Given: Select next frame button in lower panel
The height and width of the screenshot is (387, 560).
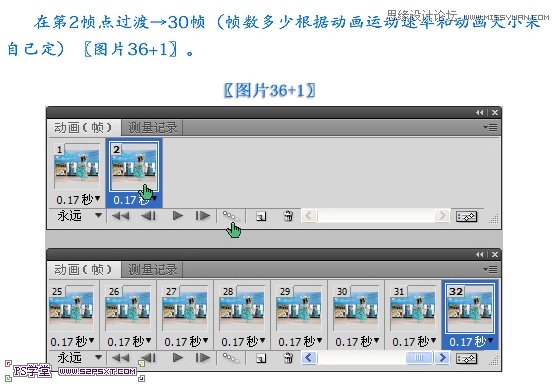Looking at the screenshot, I should 202,358.
